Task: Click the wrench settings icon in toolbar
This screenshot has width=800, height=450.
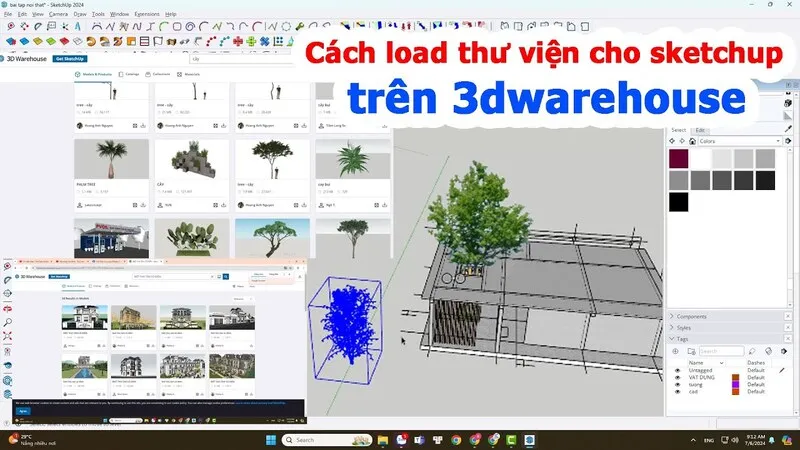Action: click(x=300, y=26)
